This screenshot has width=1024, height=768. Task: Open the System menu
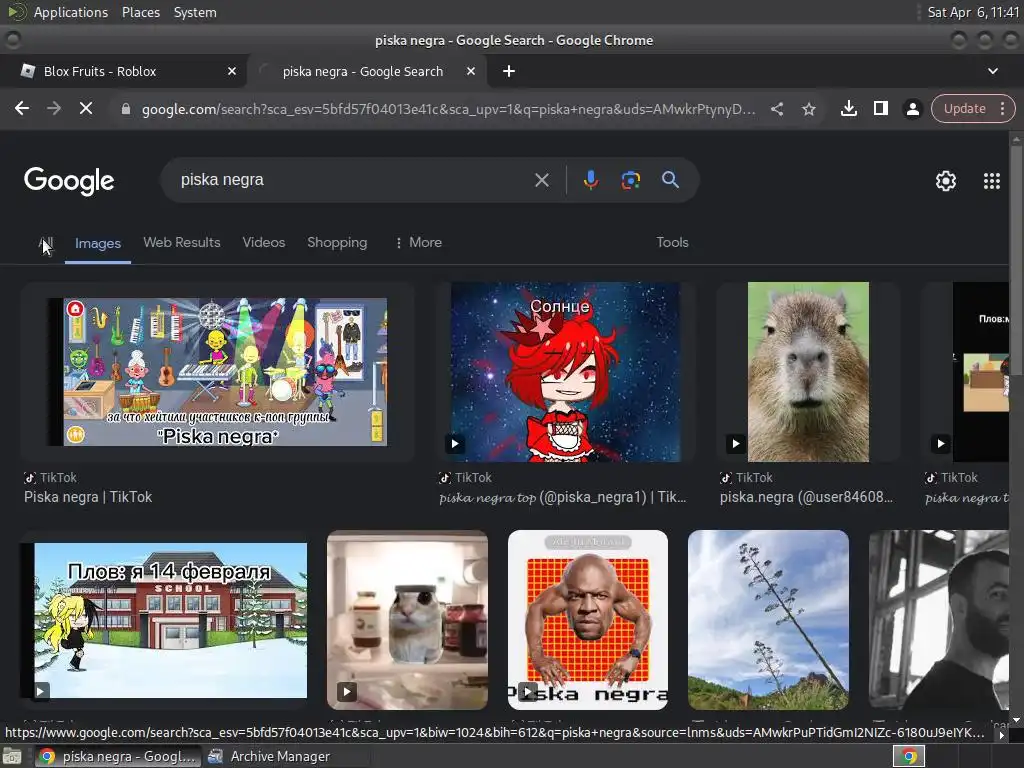click(195, 12)
